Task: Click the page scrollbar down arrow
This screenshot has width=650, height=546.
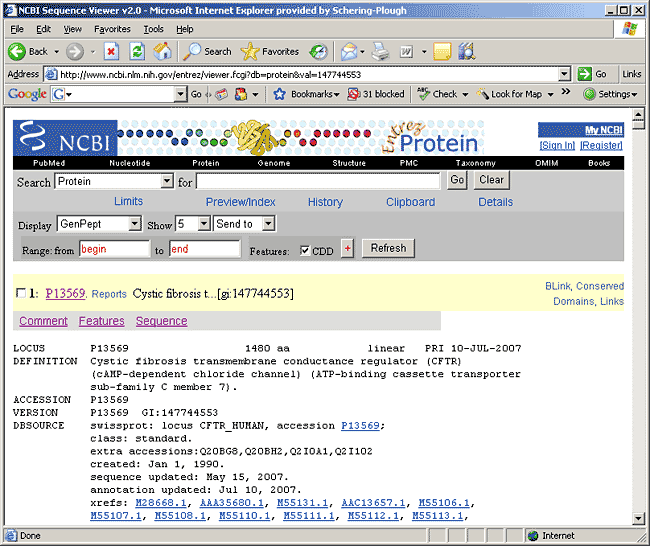Action: (x=638, y=518)
